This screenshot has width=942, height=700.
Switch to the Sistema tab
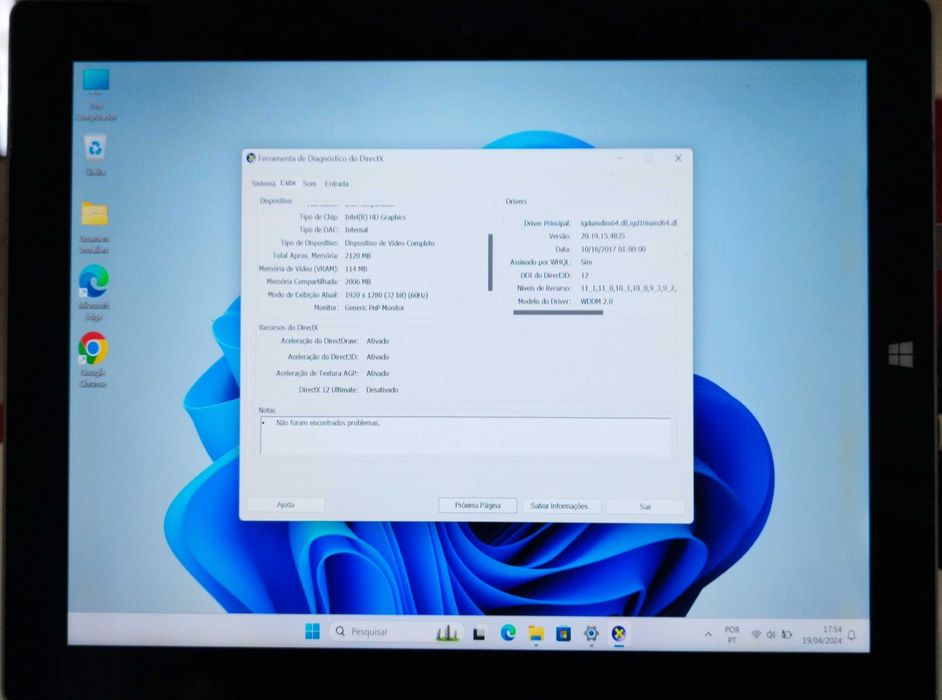(263, 183)
